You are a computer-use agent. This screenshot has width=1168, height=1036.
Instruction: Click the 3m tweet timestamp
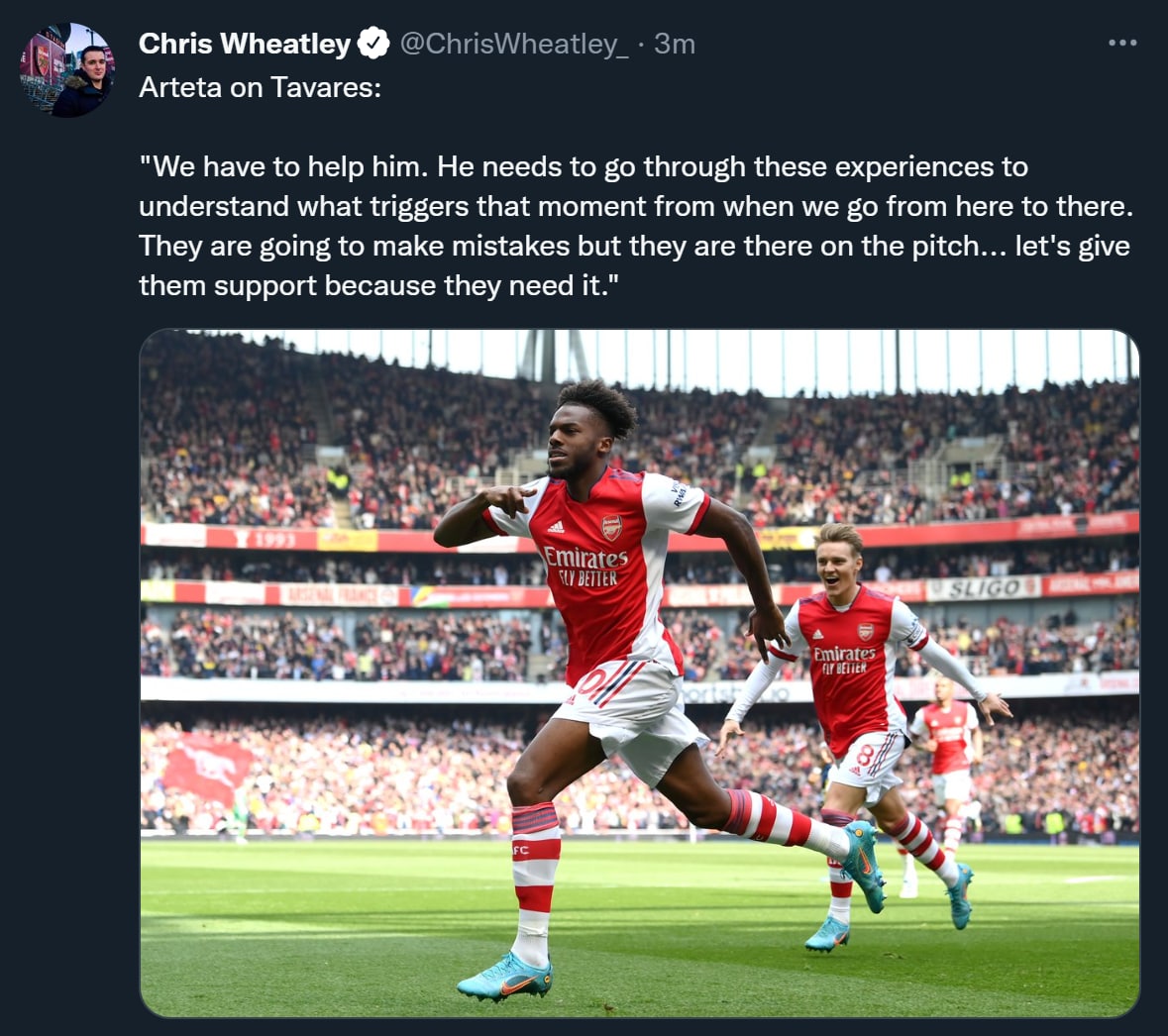pos(675,44)
